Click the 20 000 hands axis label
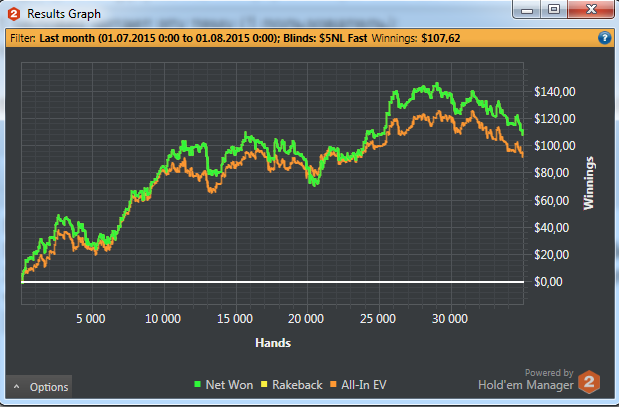619x407 pixels. coord(306,319)
